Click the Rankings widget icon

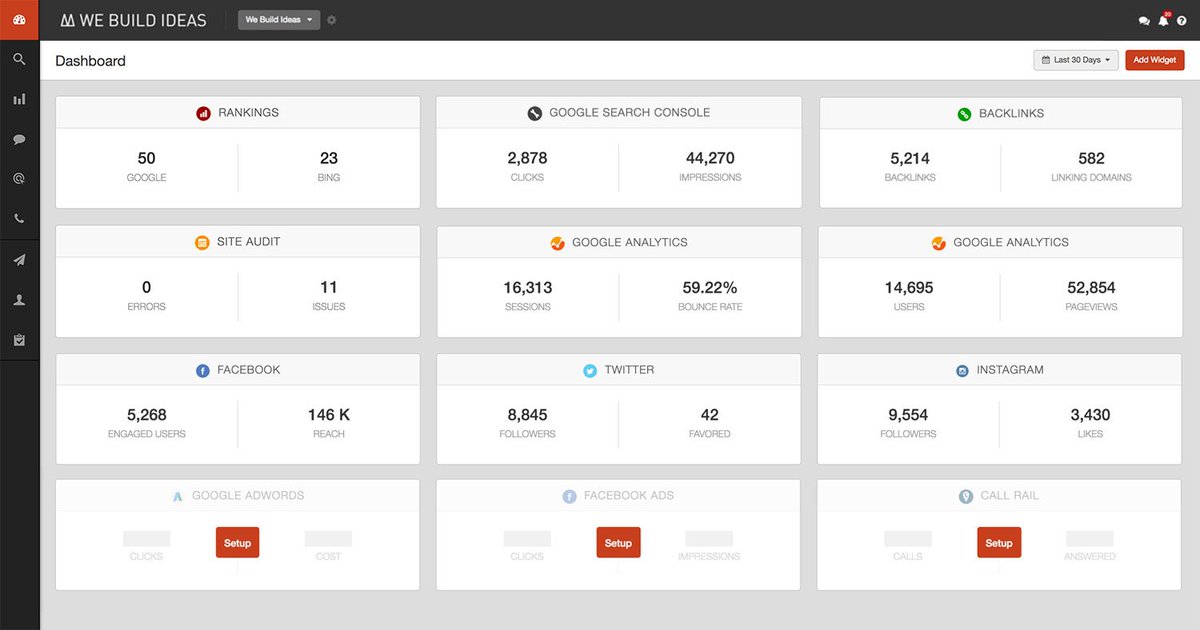pyautogui.click(x=204, y=114)
